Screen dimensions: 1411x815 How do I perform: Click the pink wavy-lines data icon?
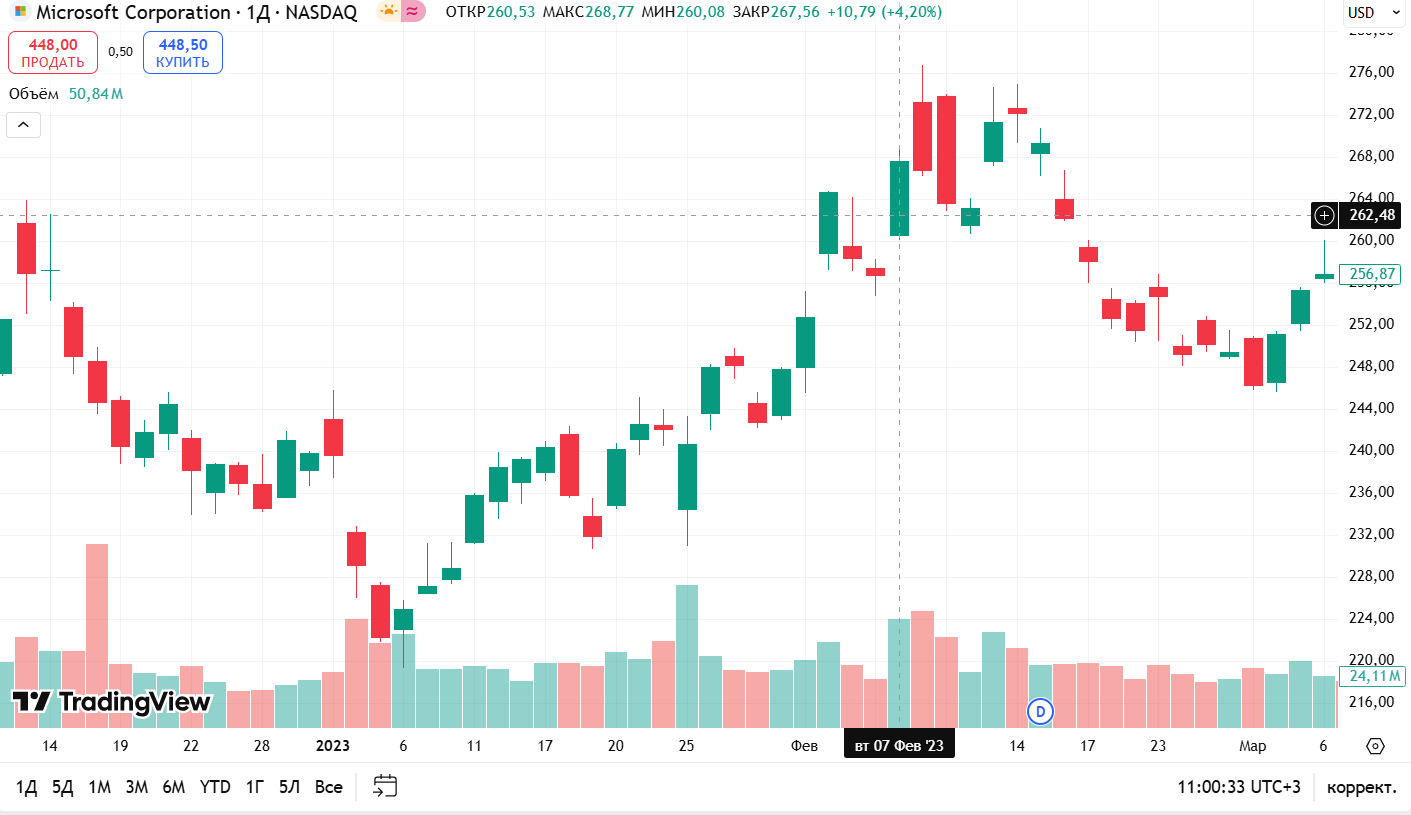coord(413,12)
